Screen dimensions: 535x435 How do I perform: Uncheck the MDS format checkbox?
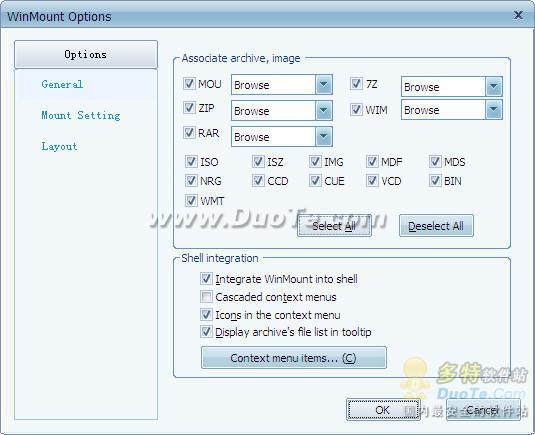[435, 161]
